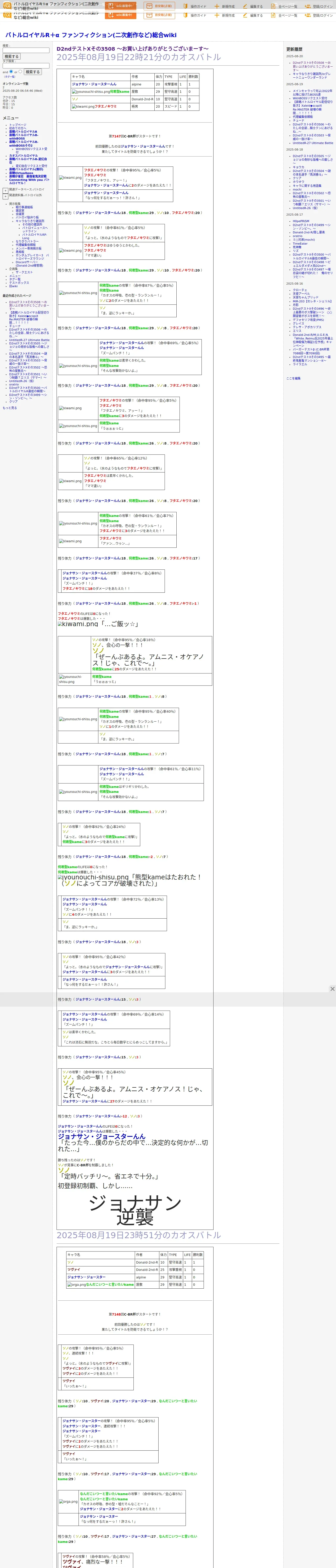Open 会議室 board link
The height and width of the screenshot is (1568, 336).
tap(20, 214)
